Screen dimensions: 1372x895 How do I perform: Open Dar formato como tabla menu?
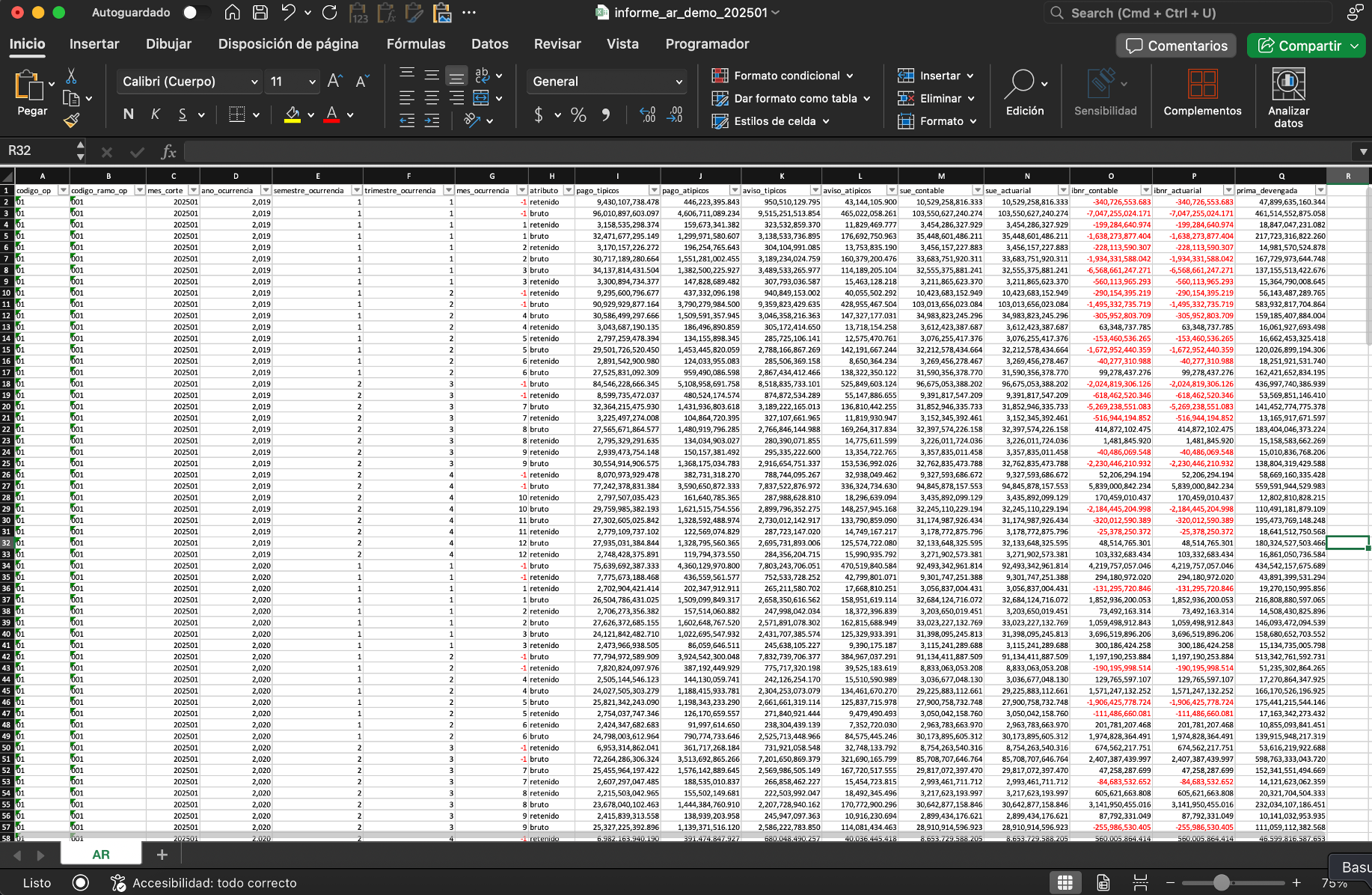(791, 98)
